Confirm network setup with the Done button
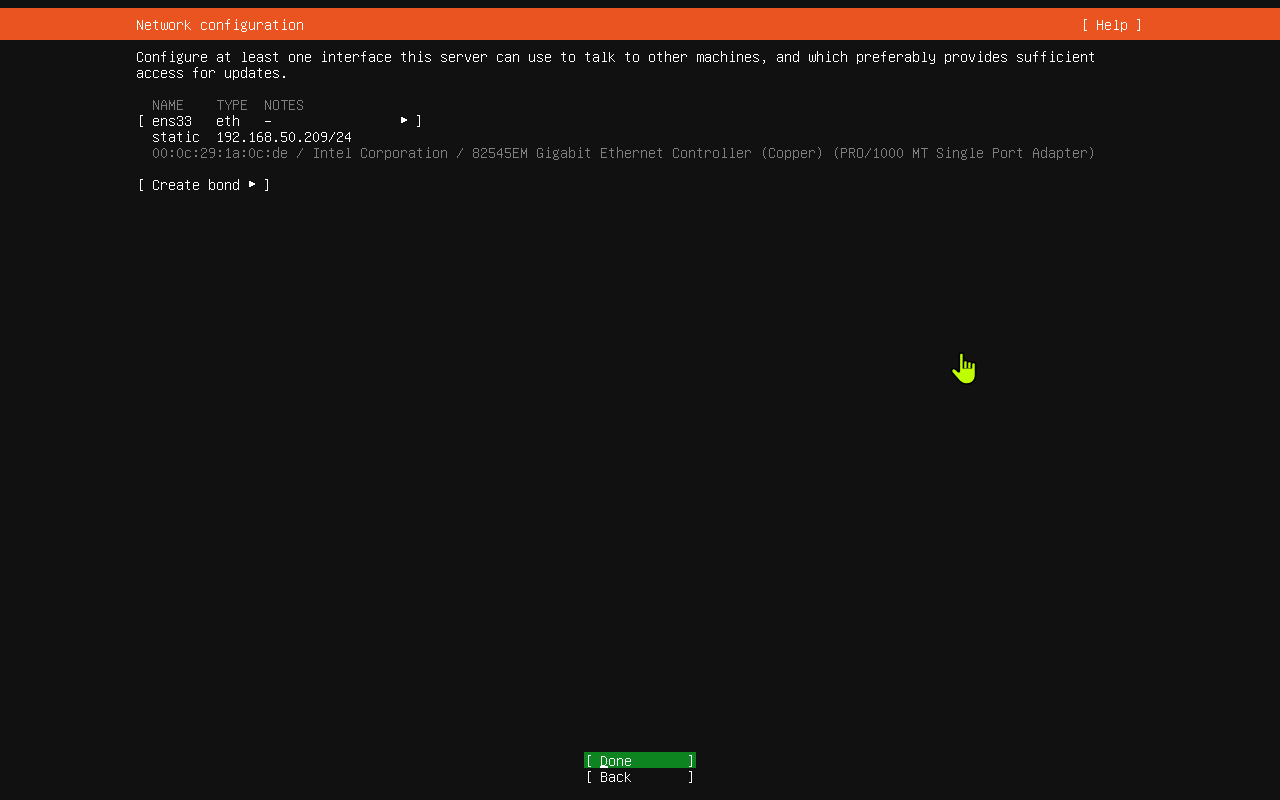 tap(640, 760)
